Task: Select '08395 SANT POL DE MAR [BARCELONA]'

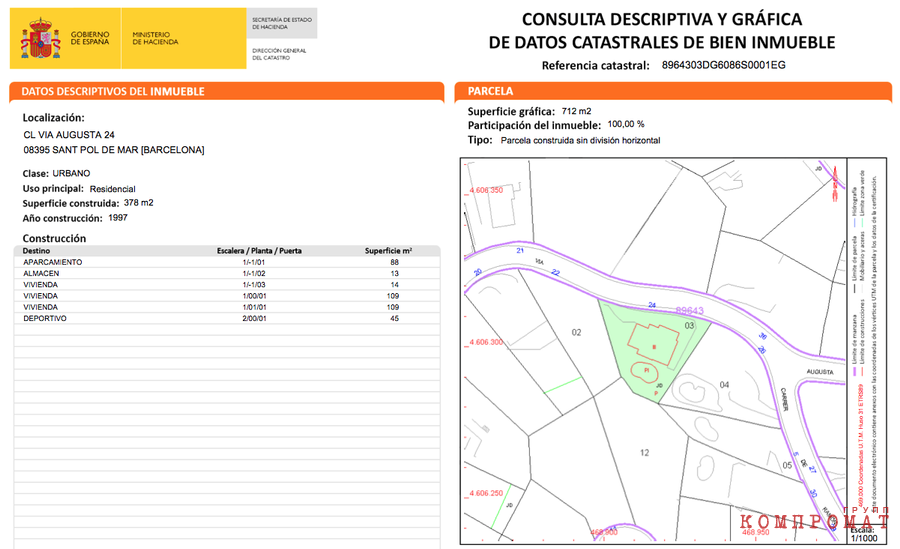Action: [x=114, y=150]
